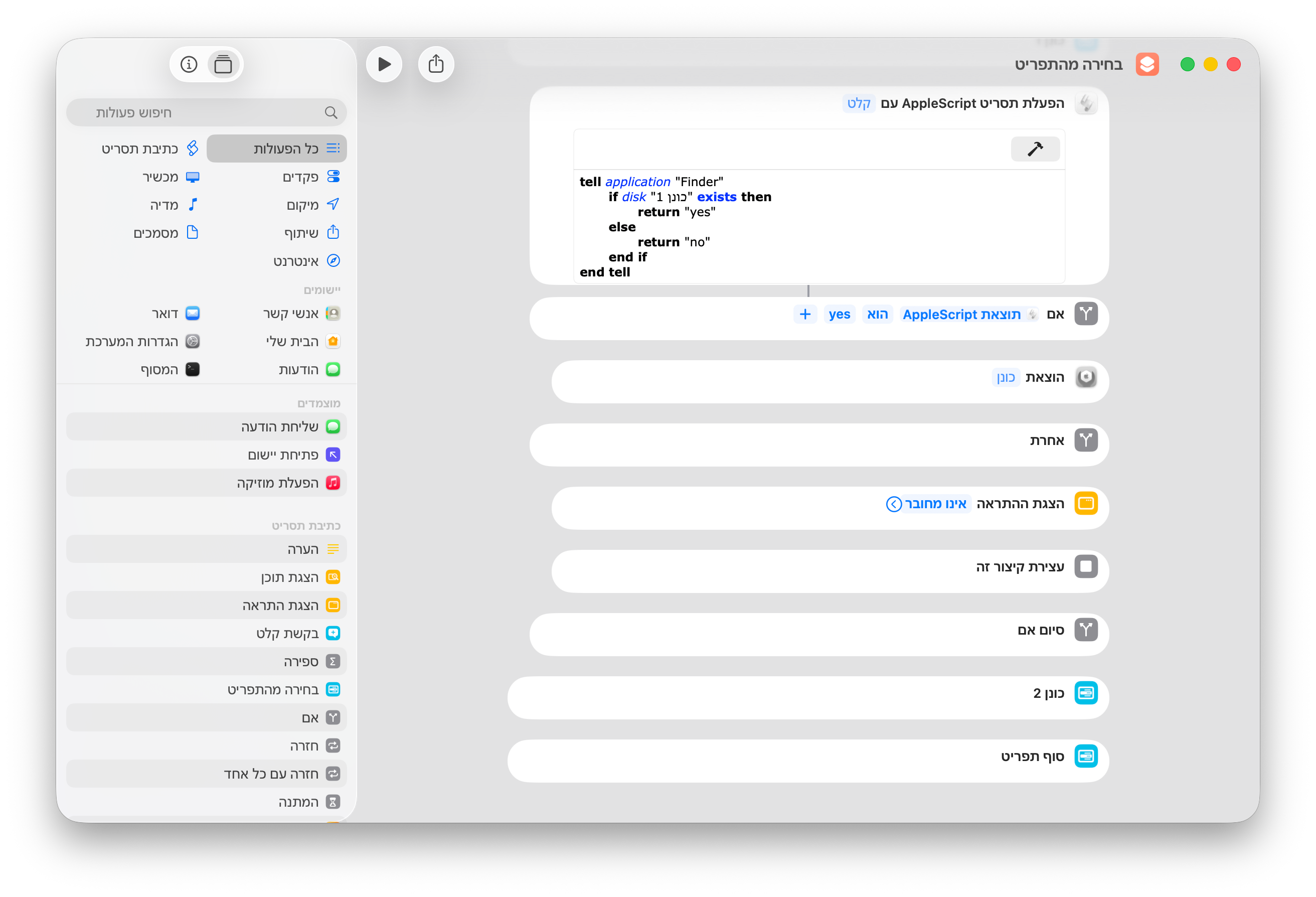Compile the AppleScript with the hammer icon

point(1035,149)
